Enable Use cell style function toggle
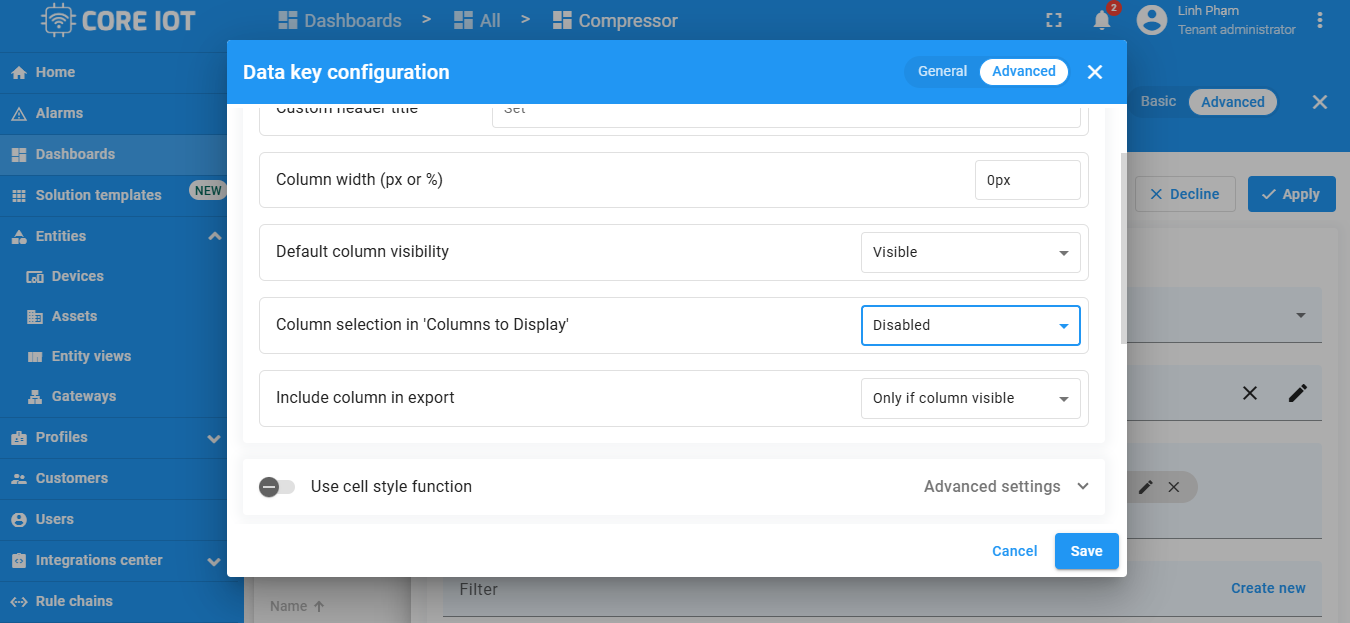Viewport: 1350px width, 623px height. click(277, 487)
